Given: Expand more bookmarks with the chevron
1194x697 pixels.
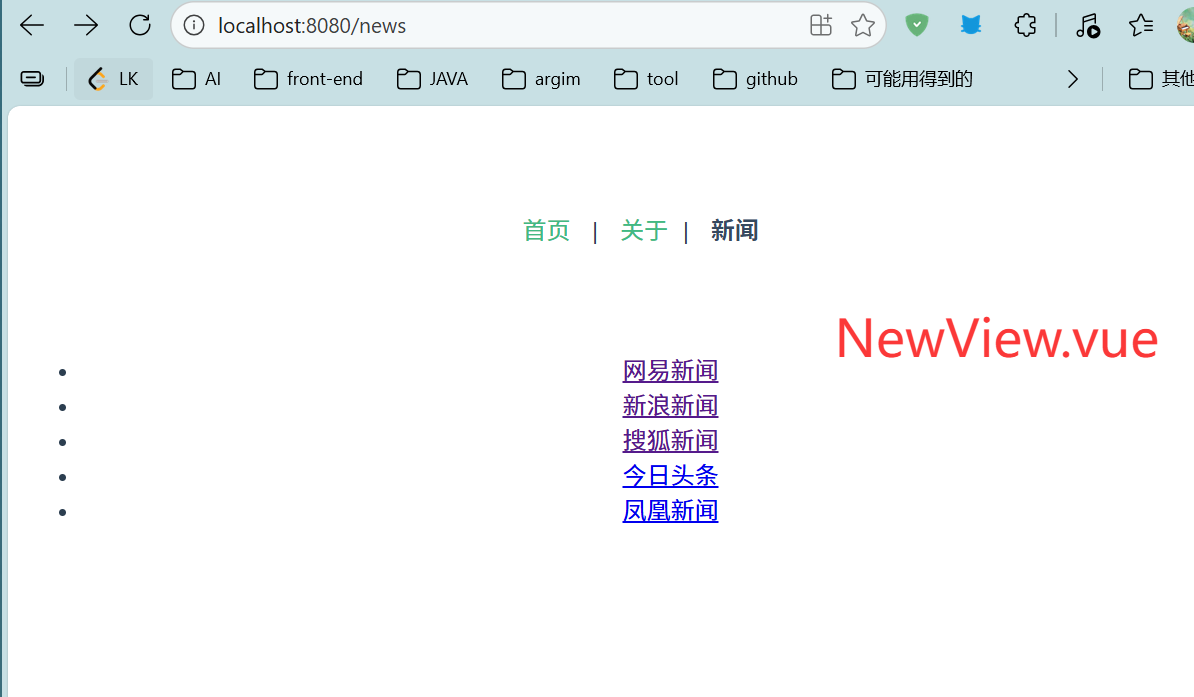Looking at the screenshot, I should click(1072, 79).
